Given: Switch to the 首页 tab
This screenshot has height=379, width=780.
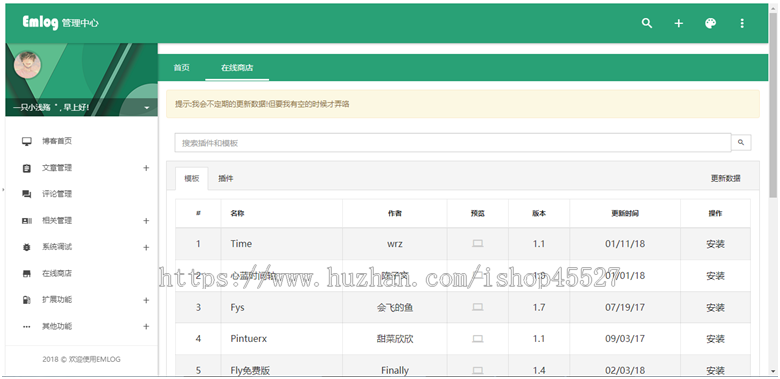Looking at the screenshot, I should [x=182, y=68].
